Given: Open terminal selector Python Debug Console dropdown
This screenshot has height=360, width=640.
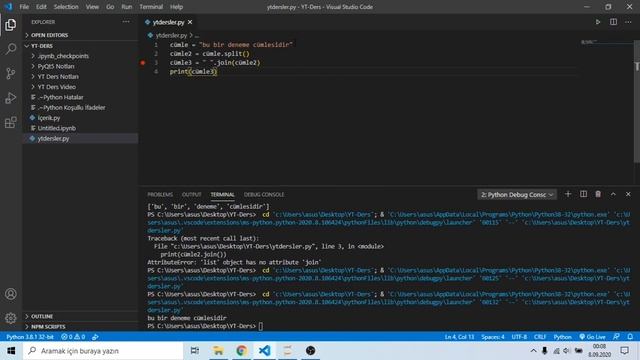Looking at the screenshot, I should [517, 195].
